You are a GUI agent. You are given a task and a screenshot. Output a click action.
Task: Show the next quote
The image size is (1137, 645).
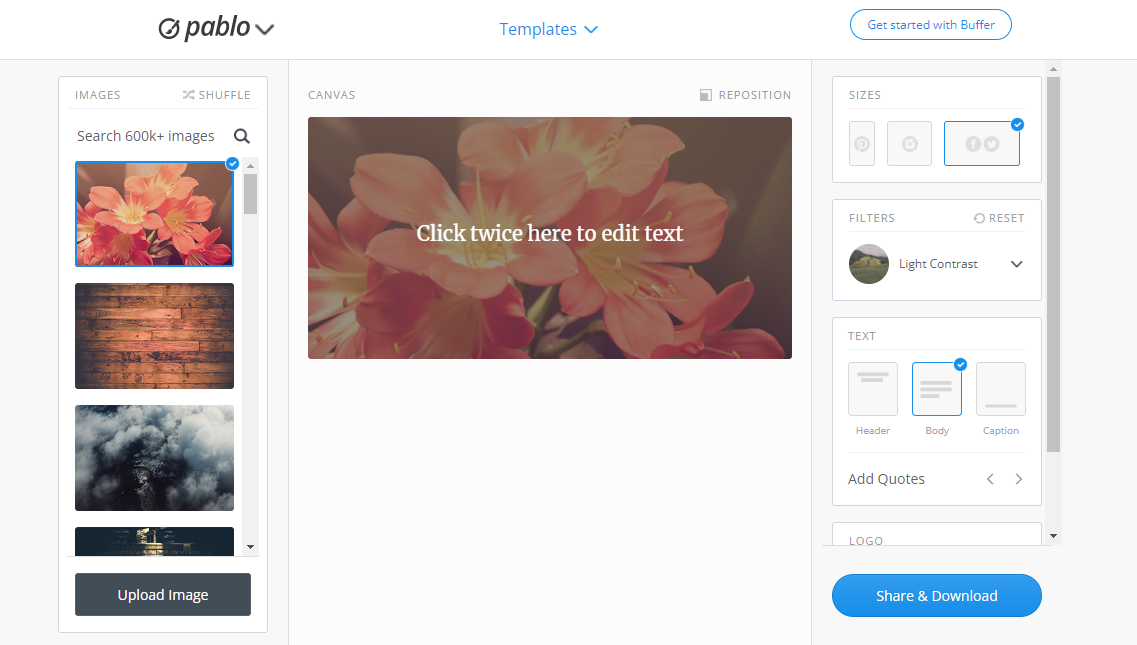[x=1019, y=479]
